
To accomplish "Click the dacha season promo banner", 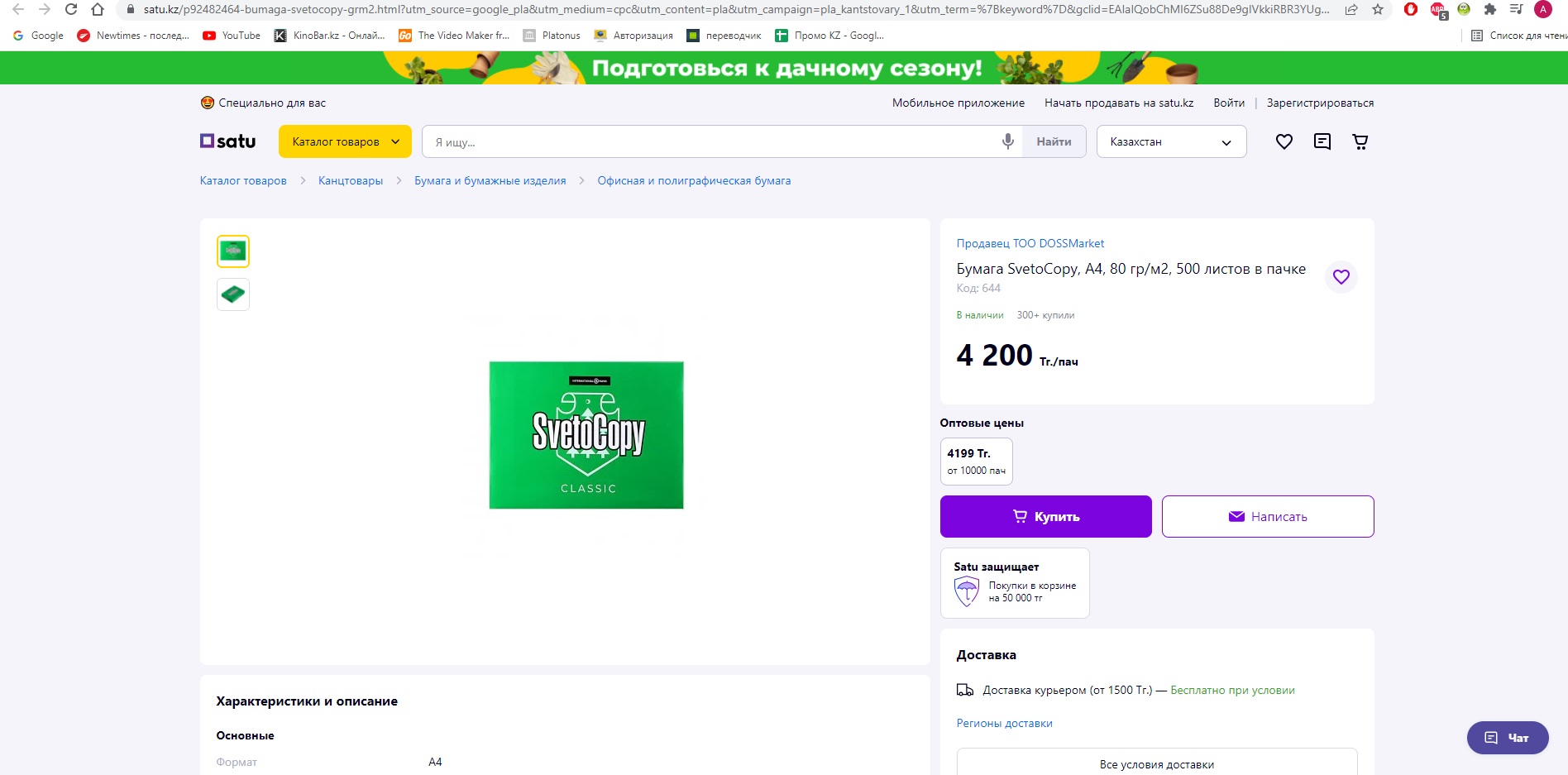I will 784,68.
